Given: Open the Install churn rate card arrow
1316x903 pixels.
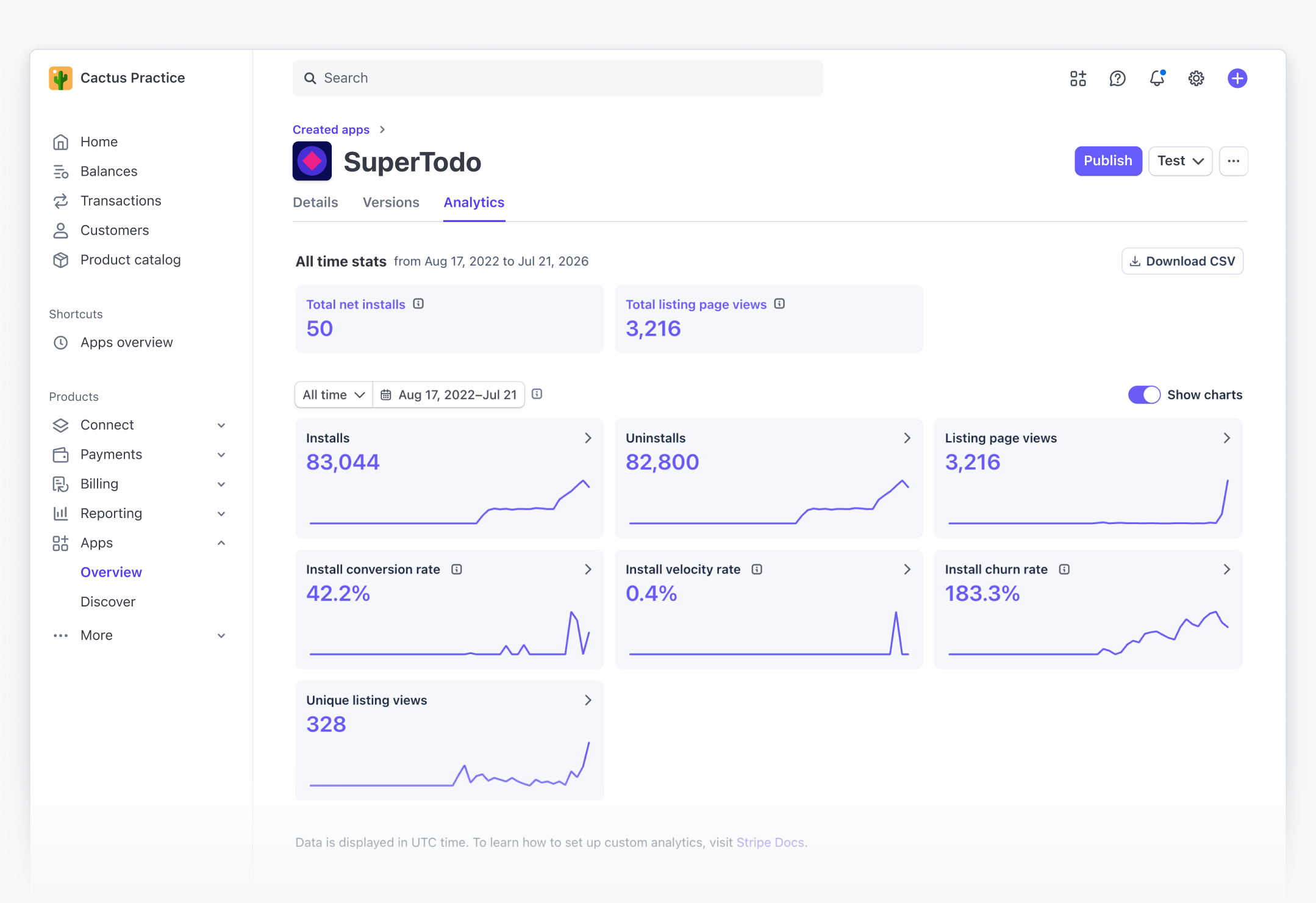Looking at the screenshot, I should point(1227,569).
